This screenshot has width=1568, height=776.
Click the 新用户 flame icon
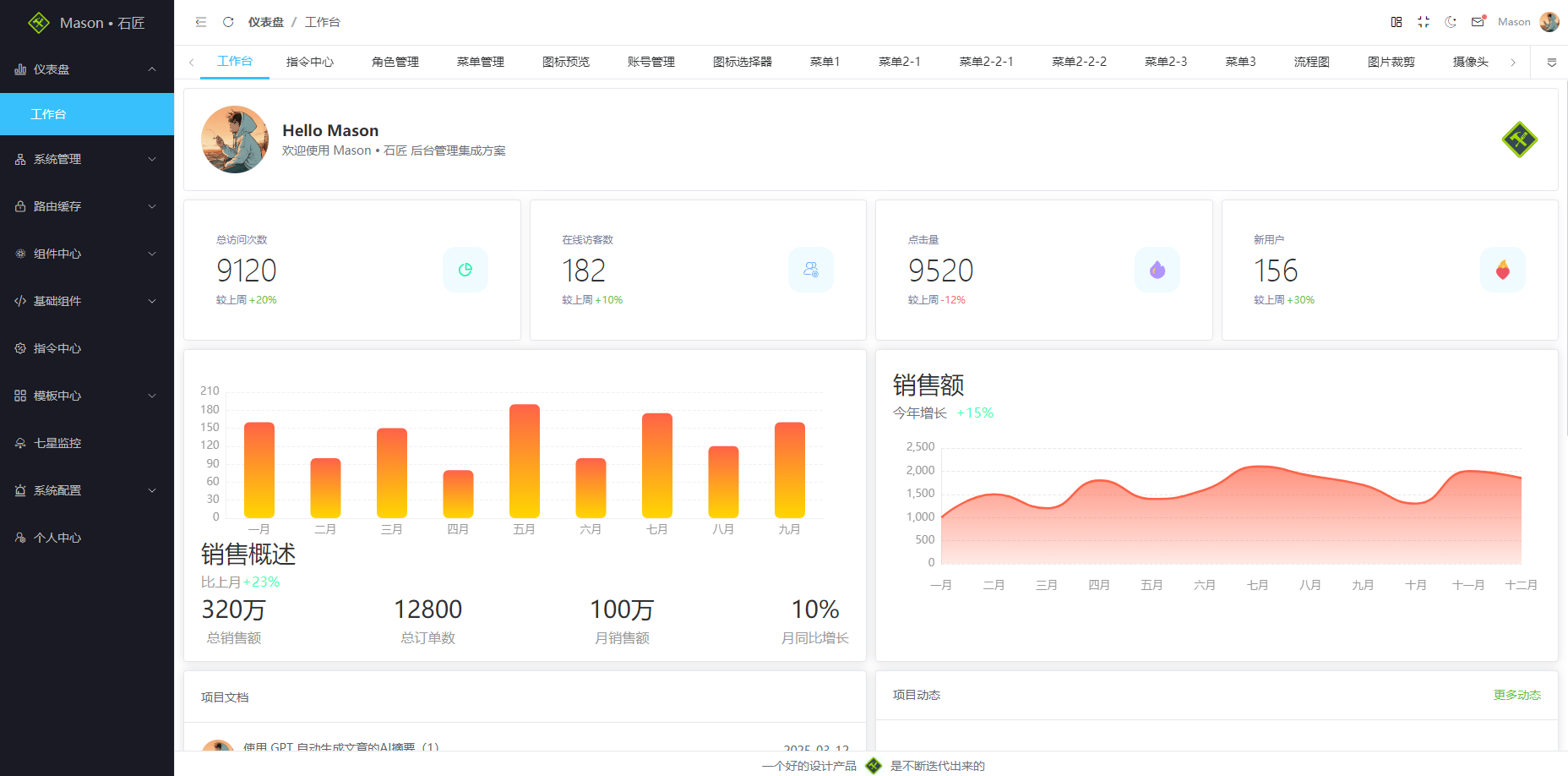click(1502, 270)
